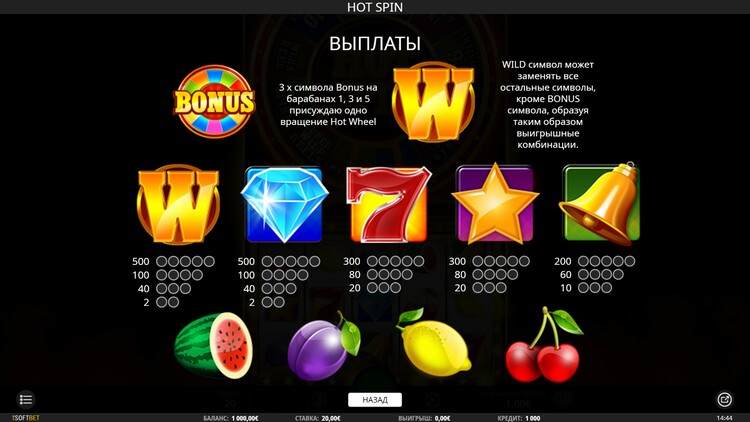The image size is (750, 422).
Task: Click the 1SOFTBET logo
Action: [26, 418]
